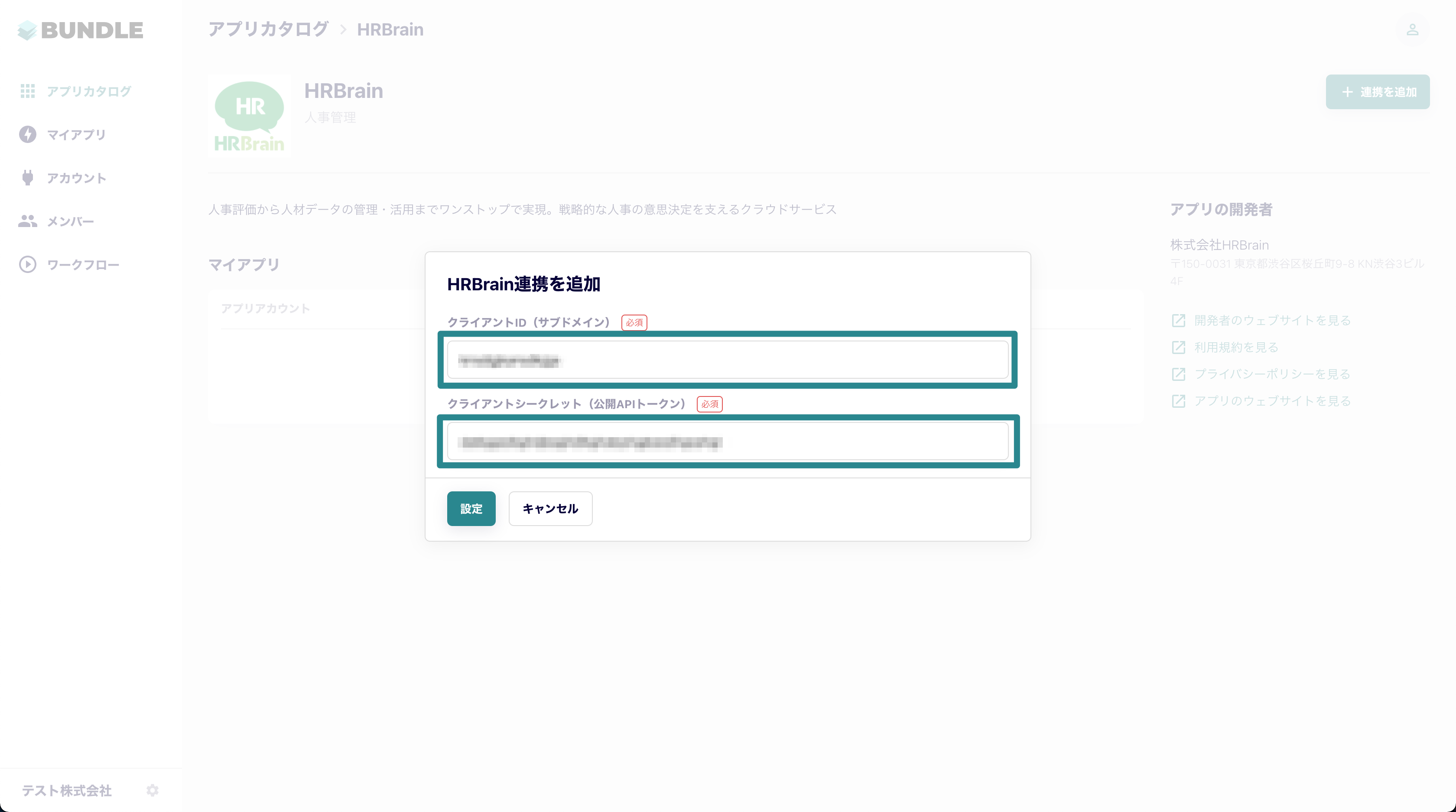The width and height of the screenshot is (1456, 812).
Task: Open the アプリのウェブサイトを見る link
Action: pyautogui.click(x=1272, y=401)
